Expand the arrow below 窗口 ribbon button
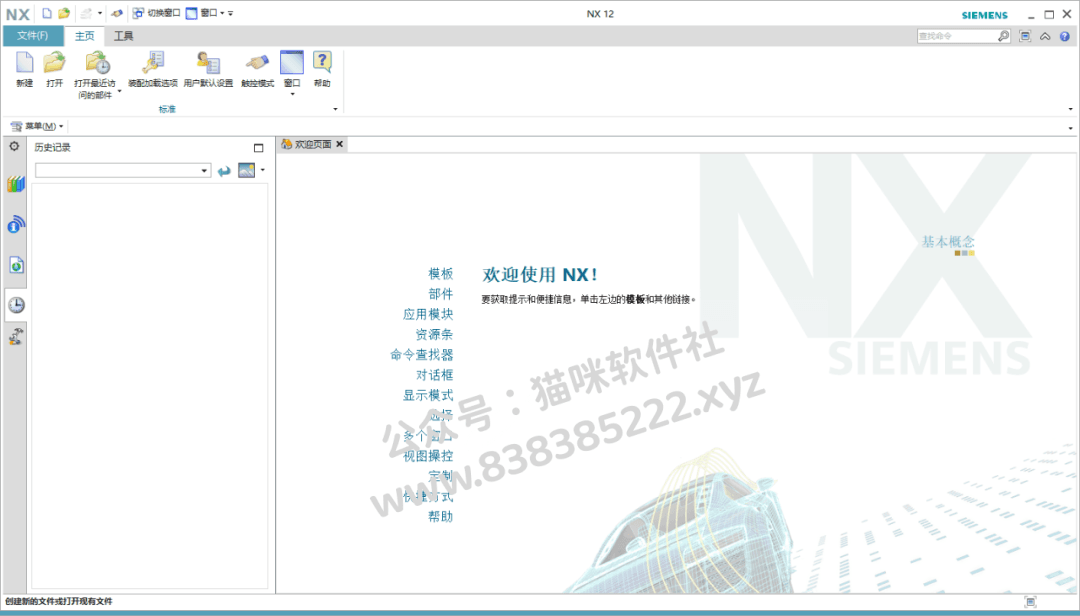 (x=292, y=94)
